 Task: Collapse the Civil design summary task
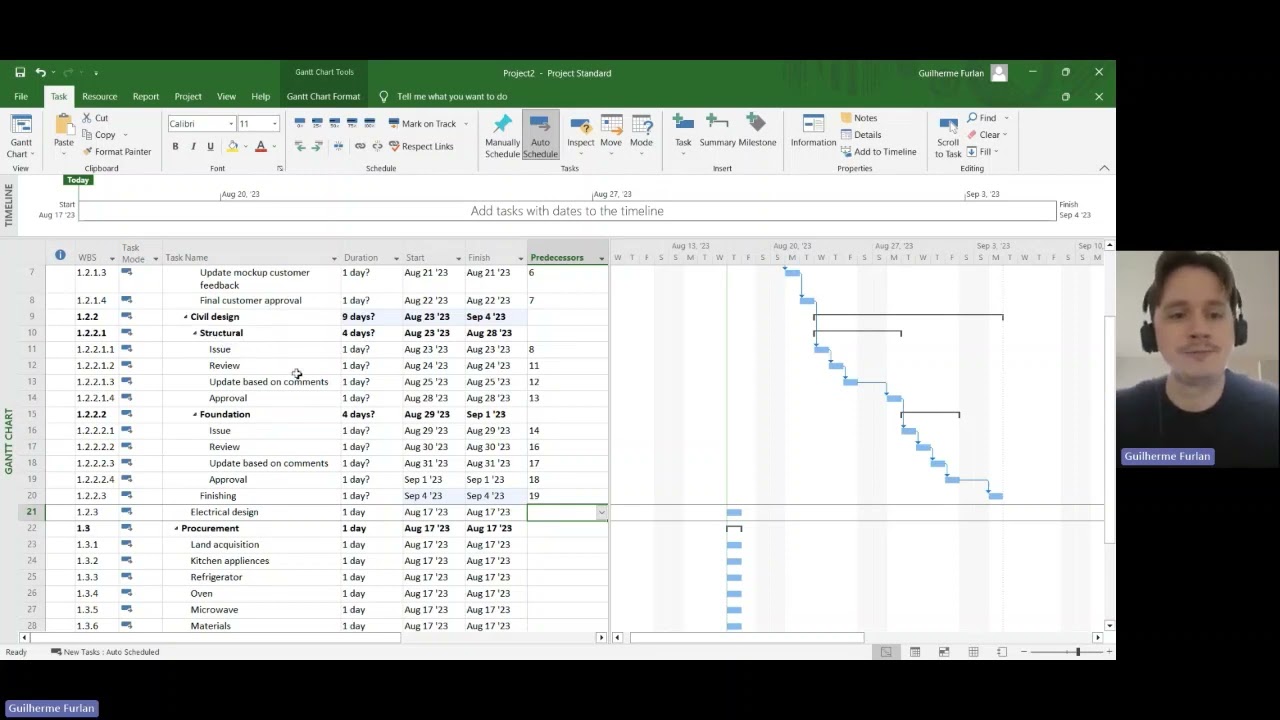coord(185,317)
